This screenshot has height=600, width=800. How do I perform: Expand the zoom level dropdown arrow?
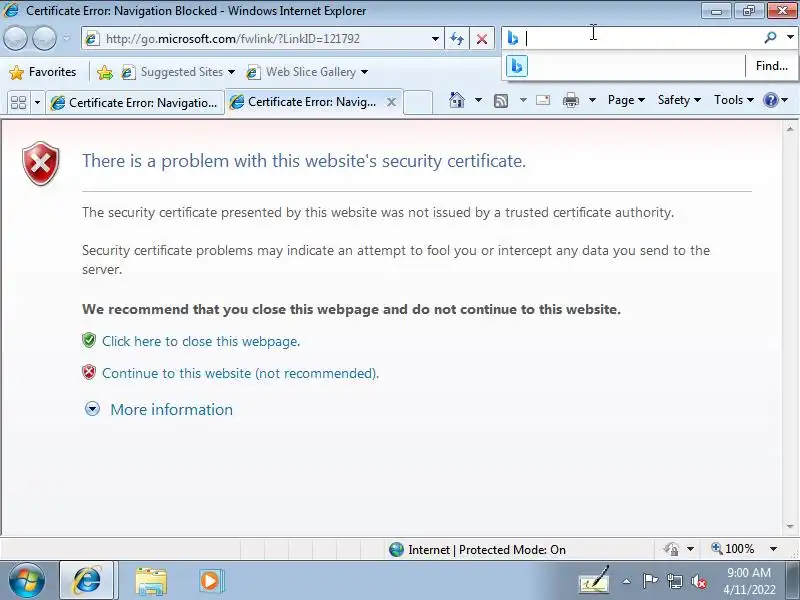pyautogui.click(x=773, y=549)
